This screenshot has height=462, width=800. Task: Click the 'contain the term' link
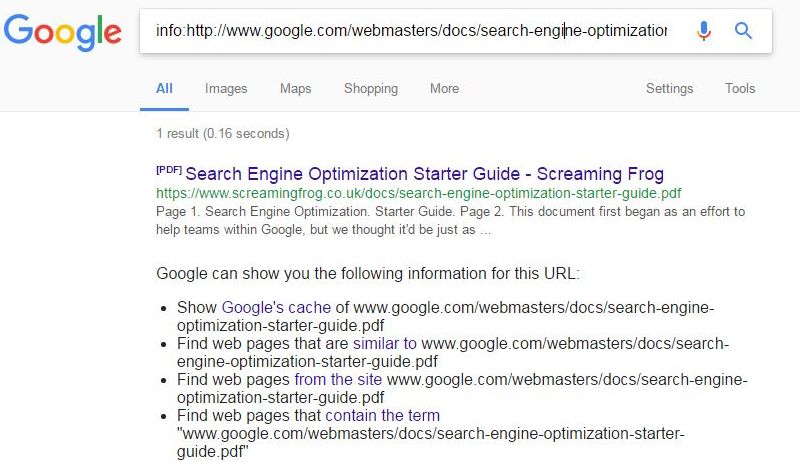click(x=382, y=416)
